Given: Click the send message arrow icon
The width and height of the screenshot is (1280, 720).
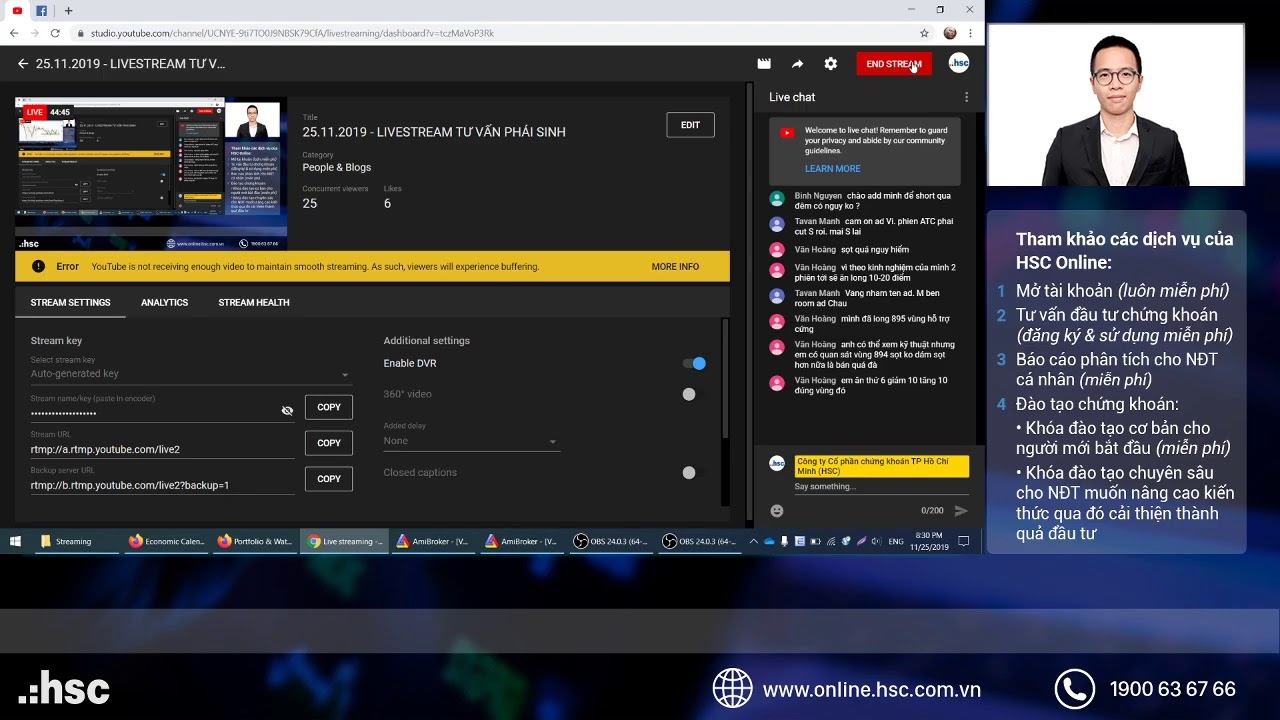Looking at the screenshot, I should tap(961, 511).
